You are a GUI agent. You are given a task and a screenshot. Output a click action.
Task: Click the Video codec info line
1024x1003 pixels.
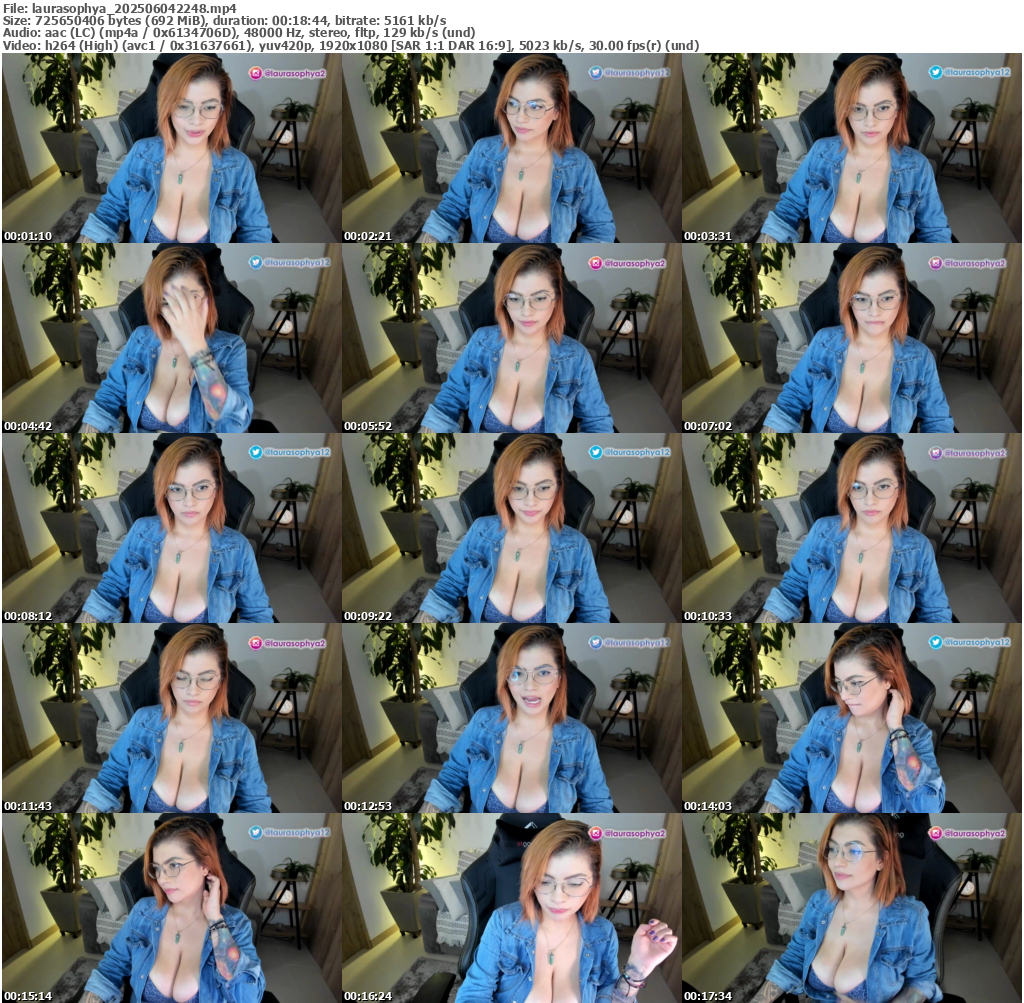coord(351,45)
